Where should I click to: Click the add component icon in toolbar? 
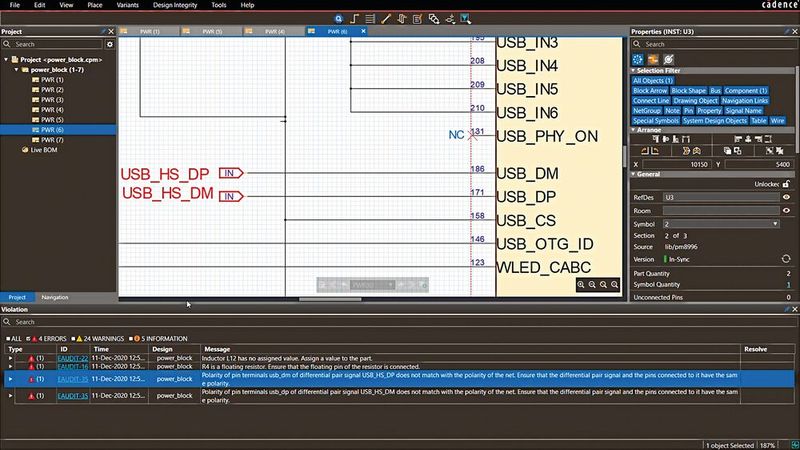[x=402, y=19]
